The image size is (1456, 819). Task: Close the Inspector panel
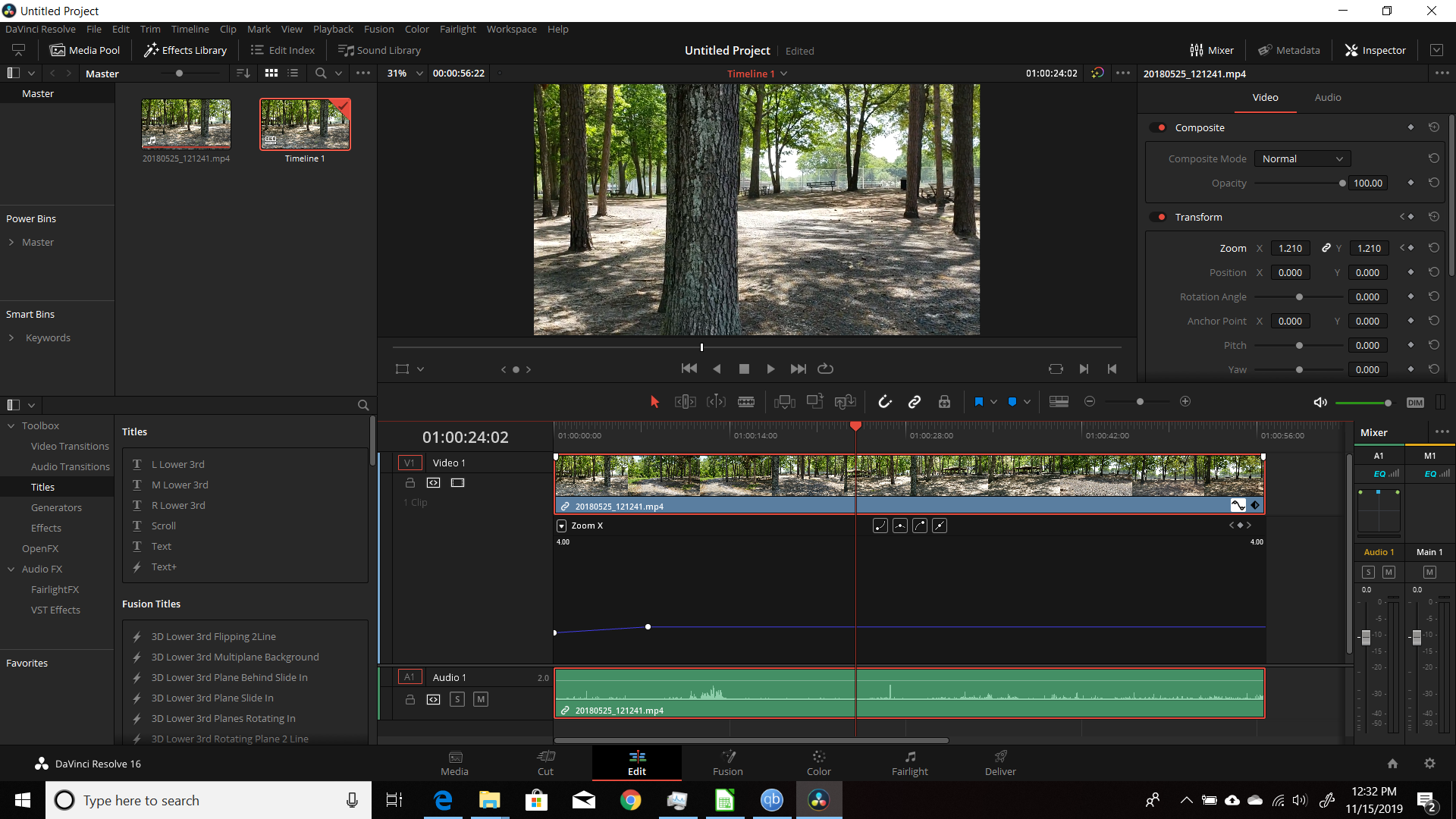pyautogui.click(x=1376, y=50)
